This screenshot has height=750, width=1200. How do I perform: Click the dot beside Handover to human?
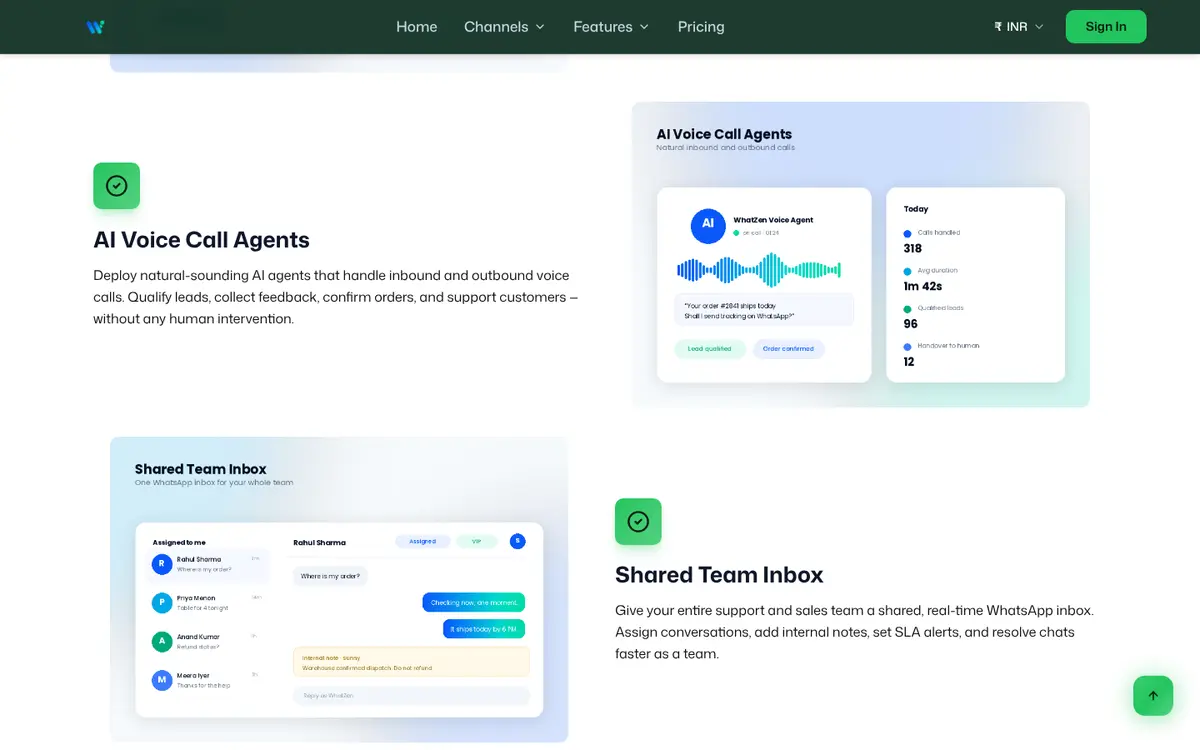908,346
